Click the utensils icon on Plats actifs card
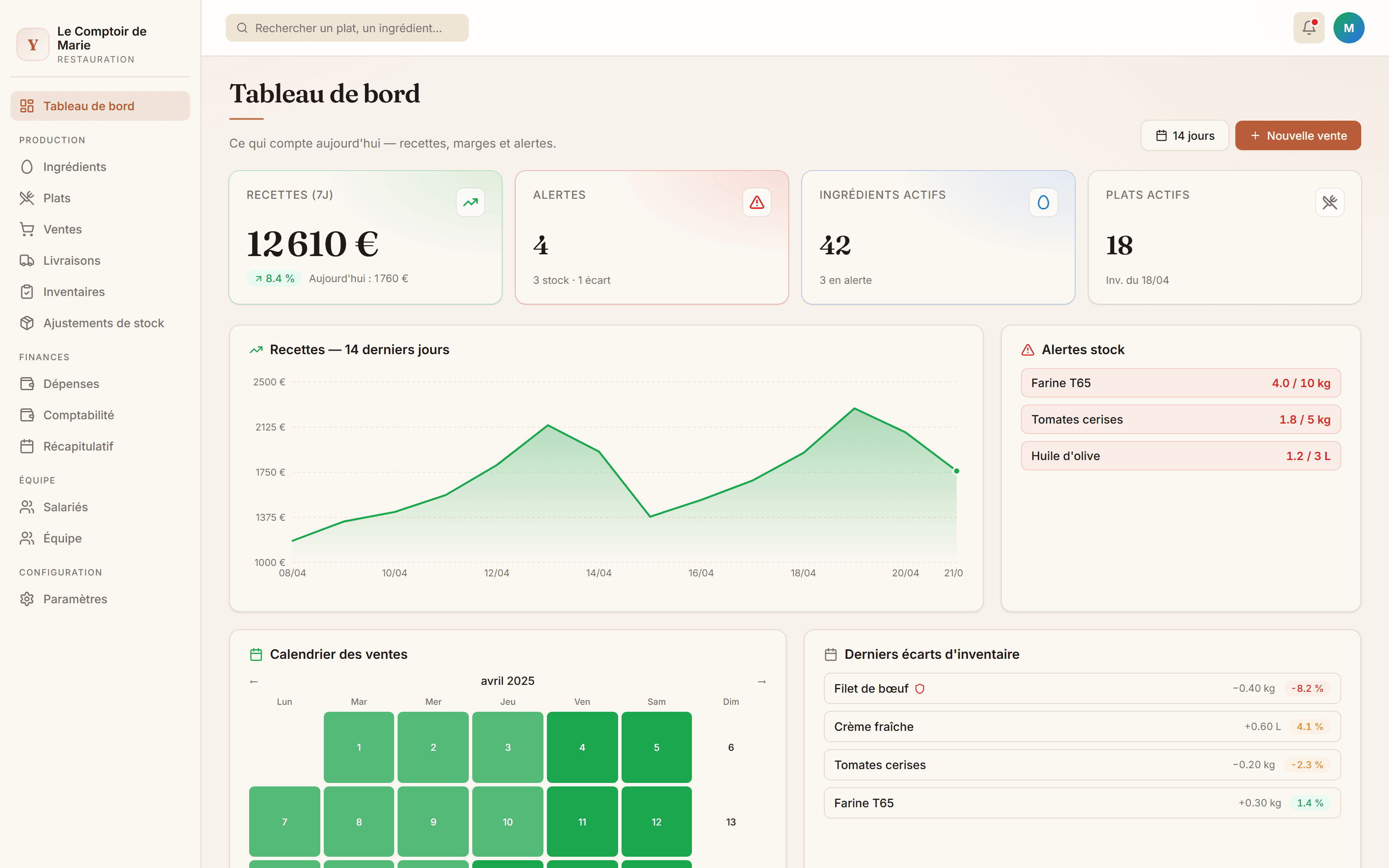Viewport: 1389px width, 868px height. click(1330, 202)
